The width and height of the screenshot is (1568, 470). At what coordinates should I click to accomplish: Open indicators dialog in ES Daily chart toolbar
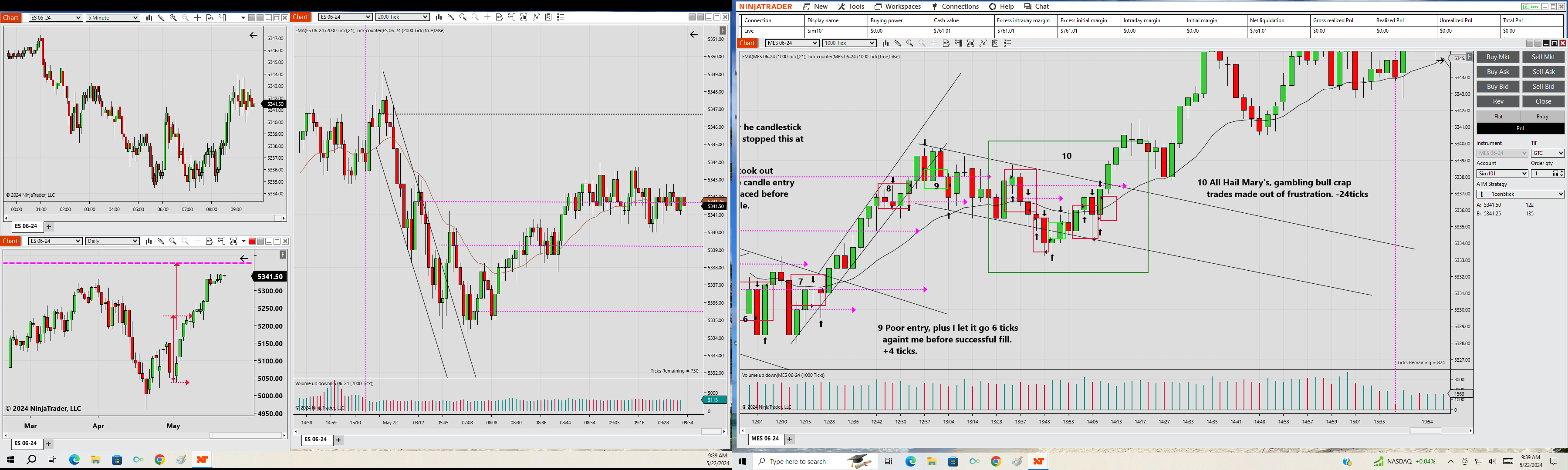(234, 242)
